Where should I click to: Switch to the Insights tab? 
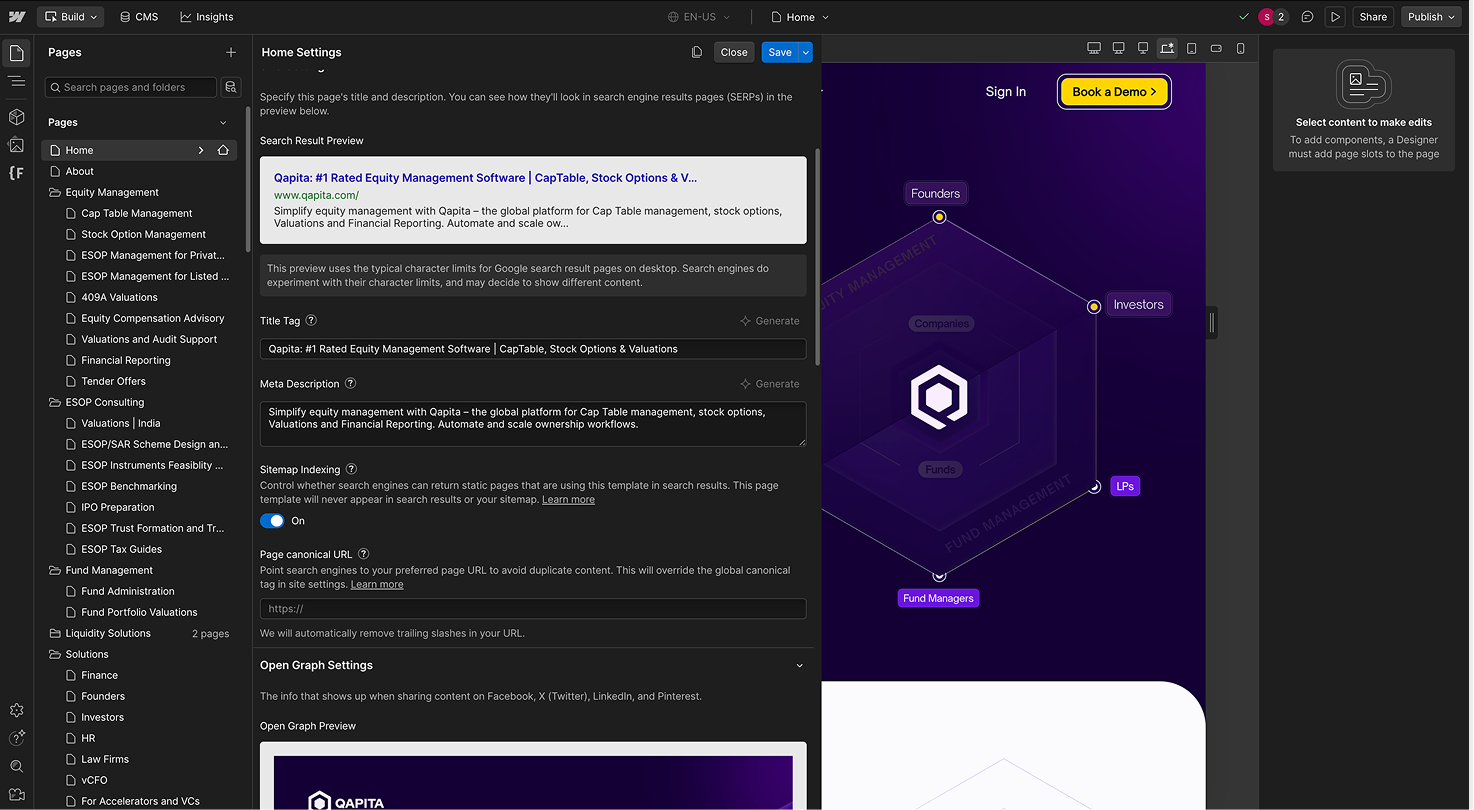click(x=207, y=17)
